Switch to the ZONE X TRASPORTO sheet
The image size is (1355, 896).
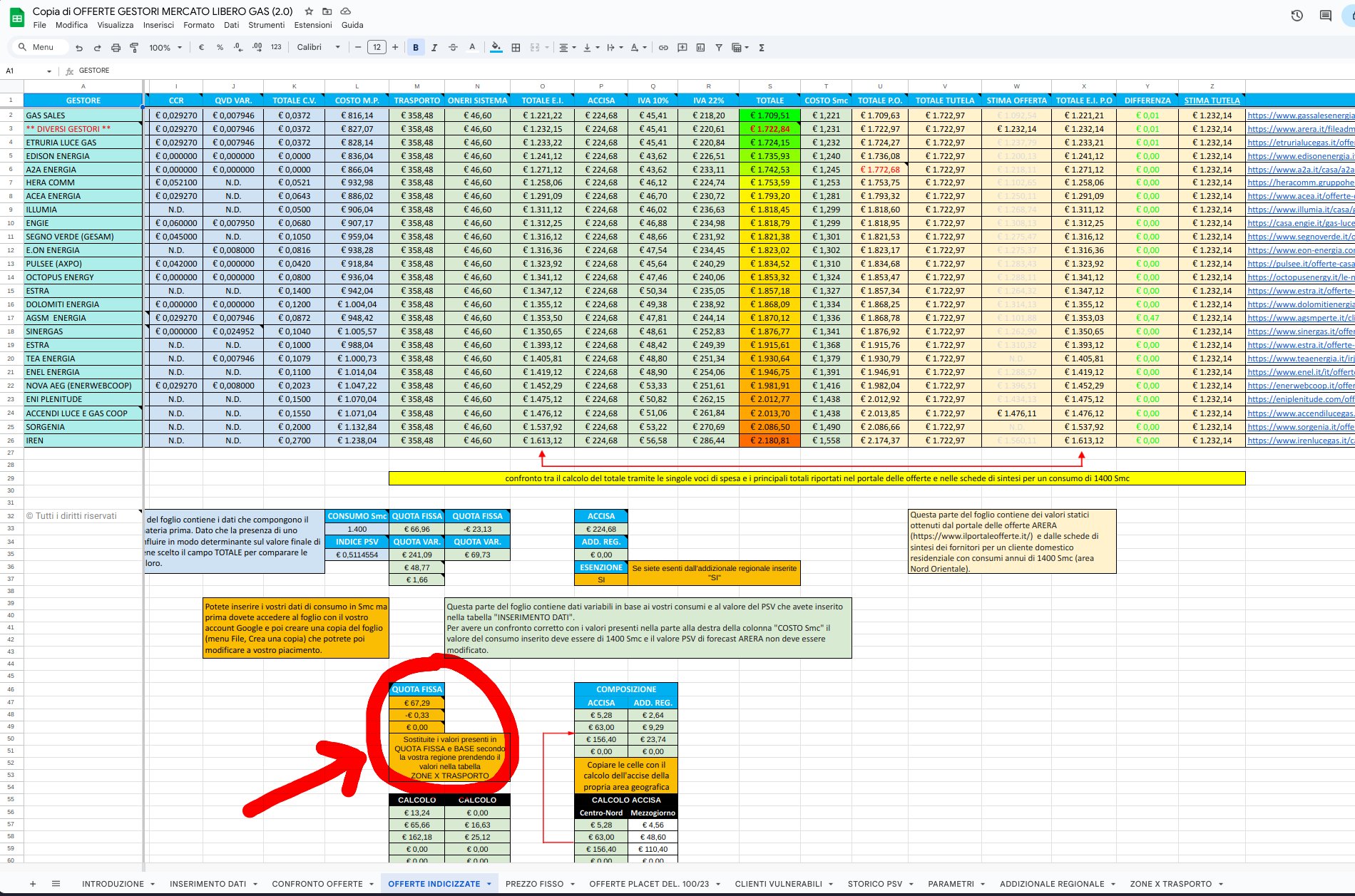coord(1171,884)
